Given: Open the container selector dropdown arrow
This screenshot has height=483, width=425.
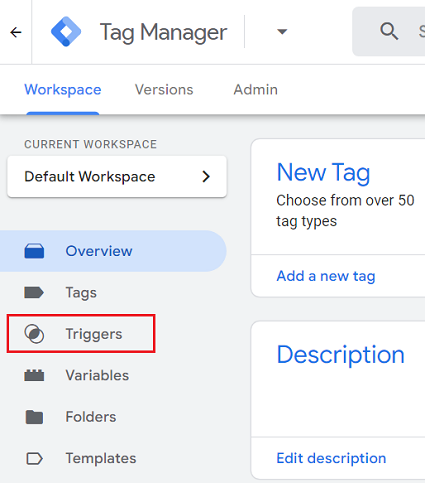Looking at the screenshot, I should 282,32.
